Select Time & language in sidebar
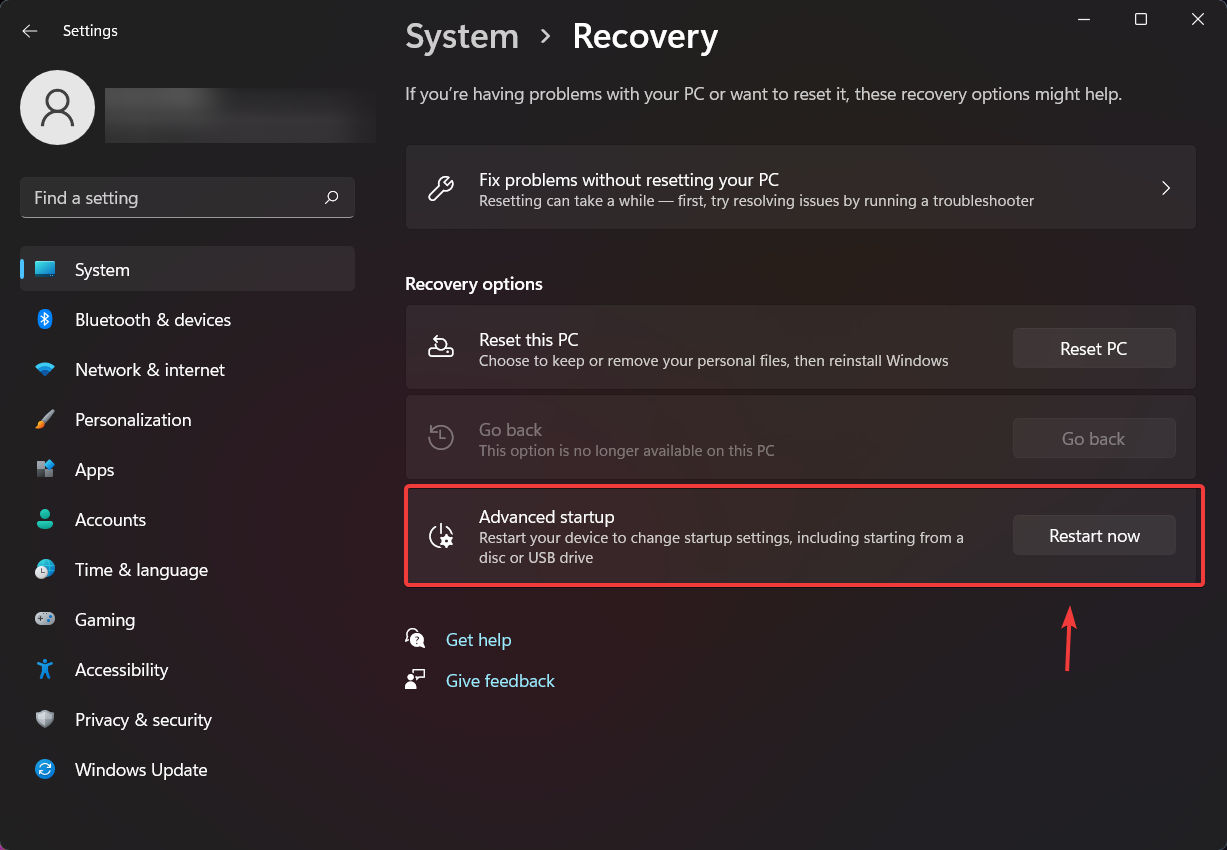The width and height of the screenshot is (1227, 850). click(141, 570)
